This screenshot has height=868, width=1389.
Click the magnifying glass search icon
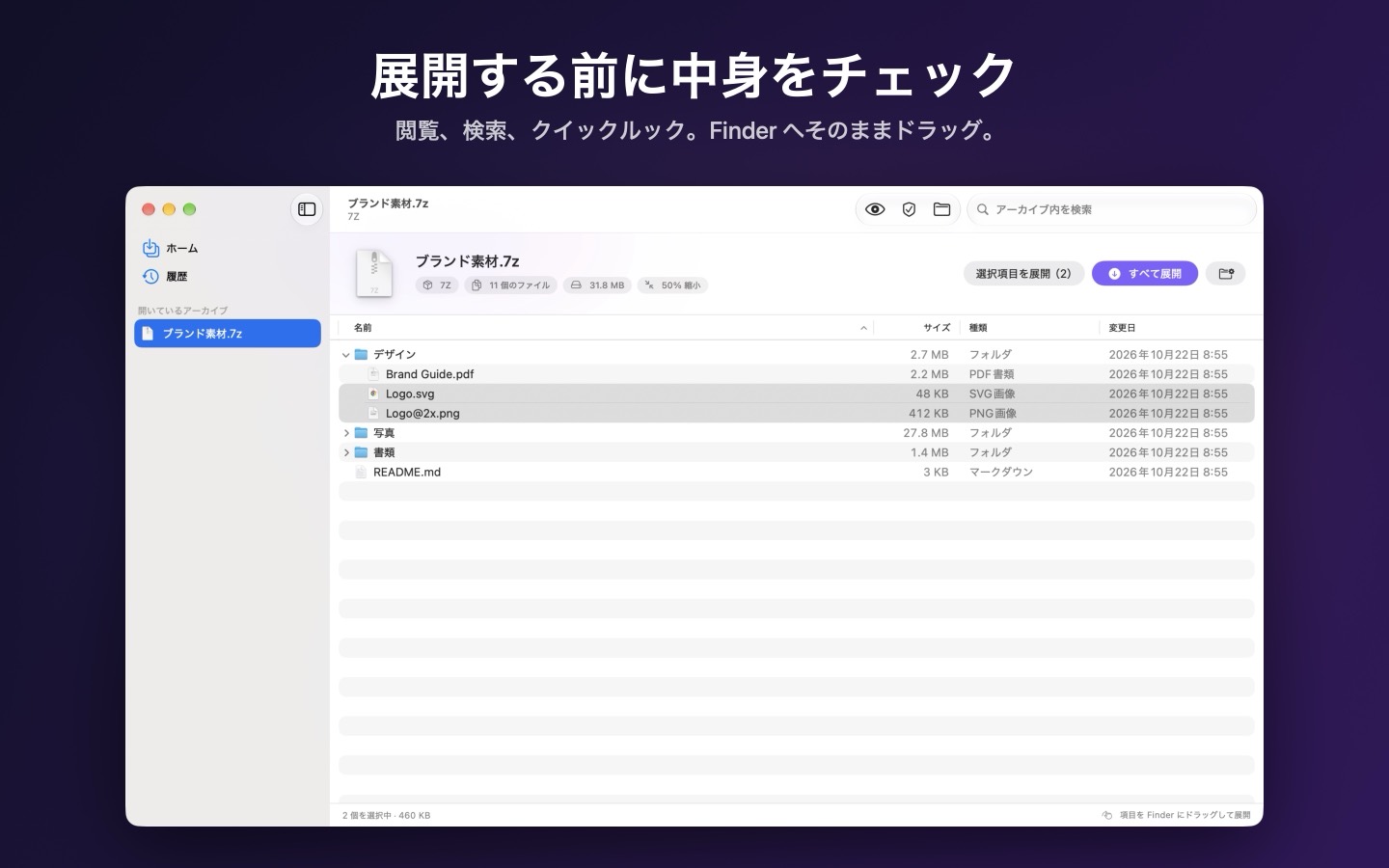[x=983, y=209]
